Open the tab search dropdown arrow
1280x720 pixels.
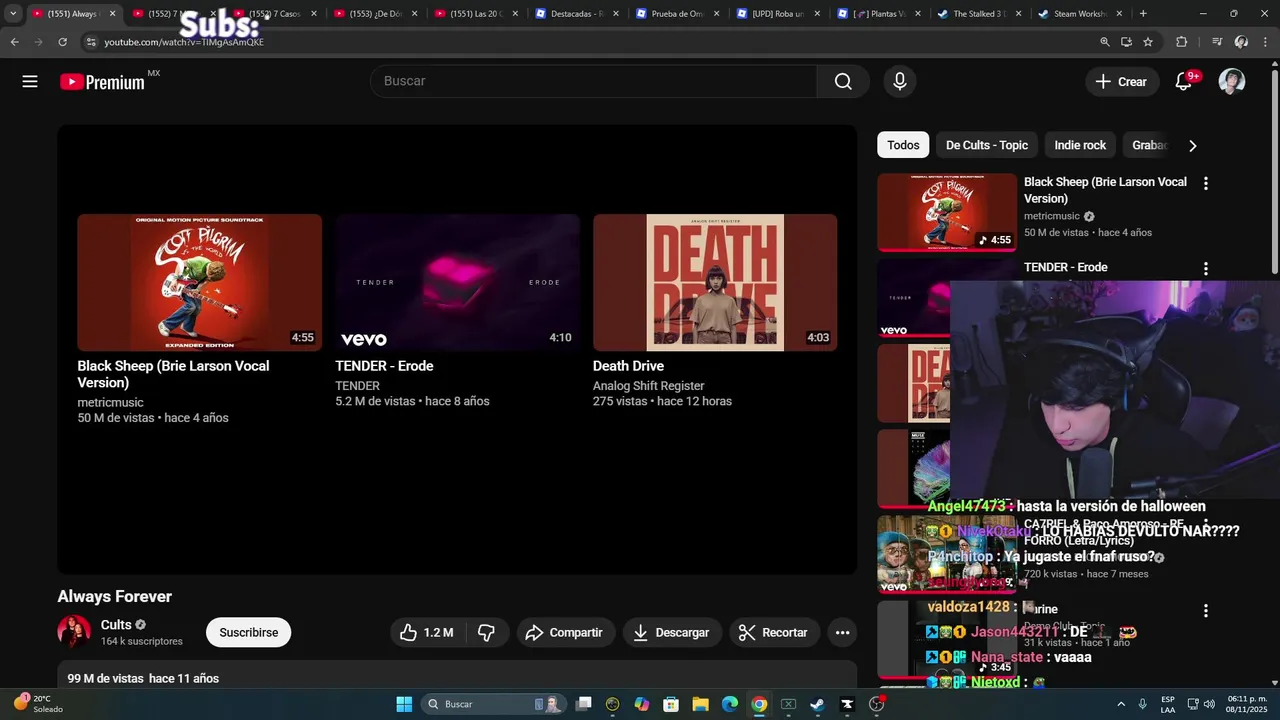pos(13,14)
